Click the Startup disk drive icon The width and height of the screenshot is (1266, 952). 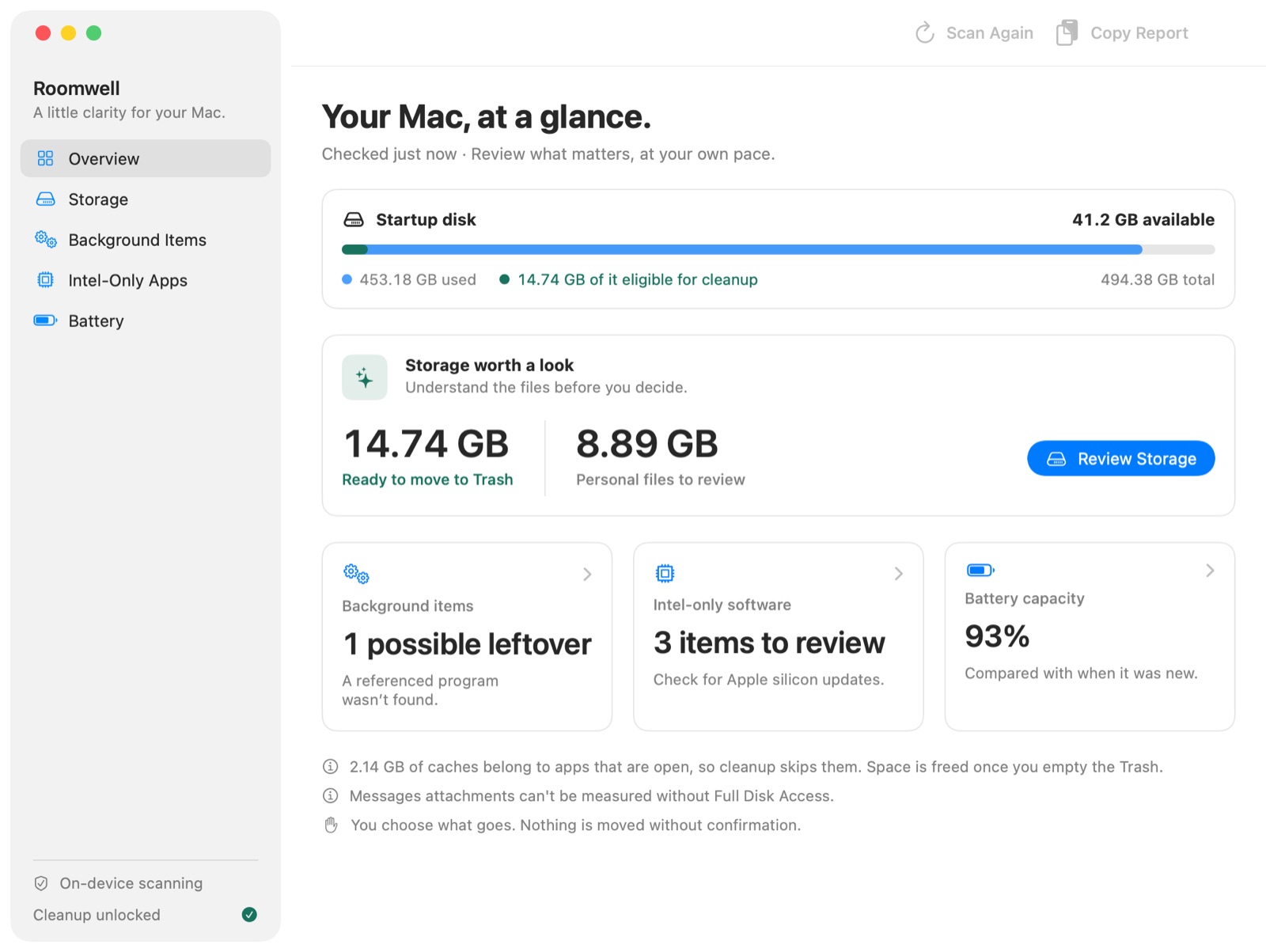click(x=354, y=219)
